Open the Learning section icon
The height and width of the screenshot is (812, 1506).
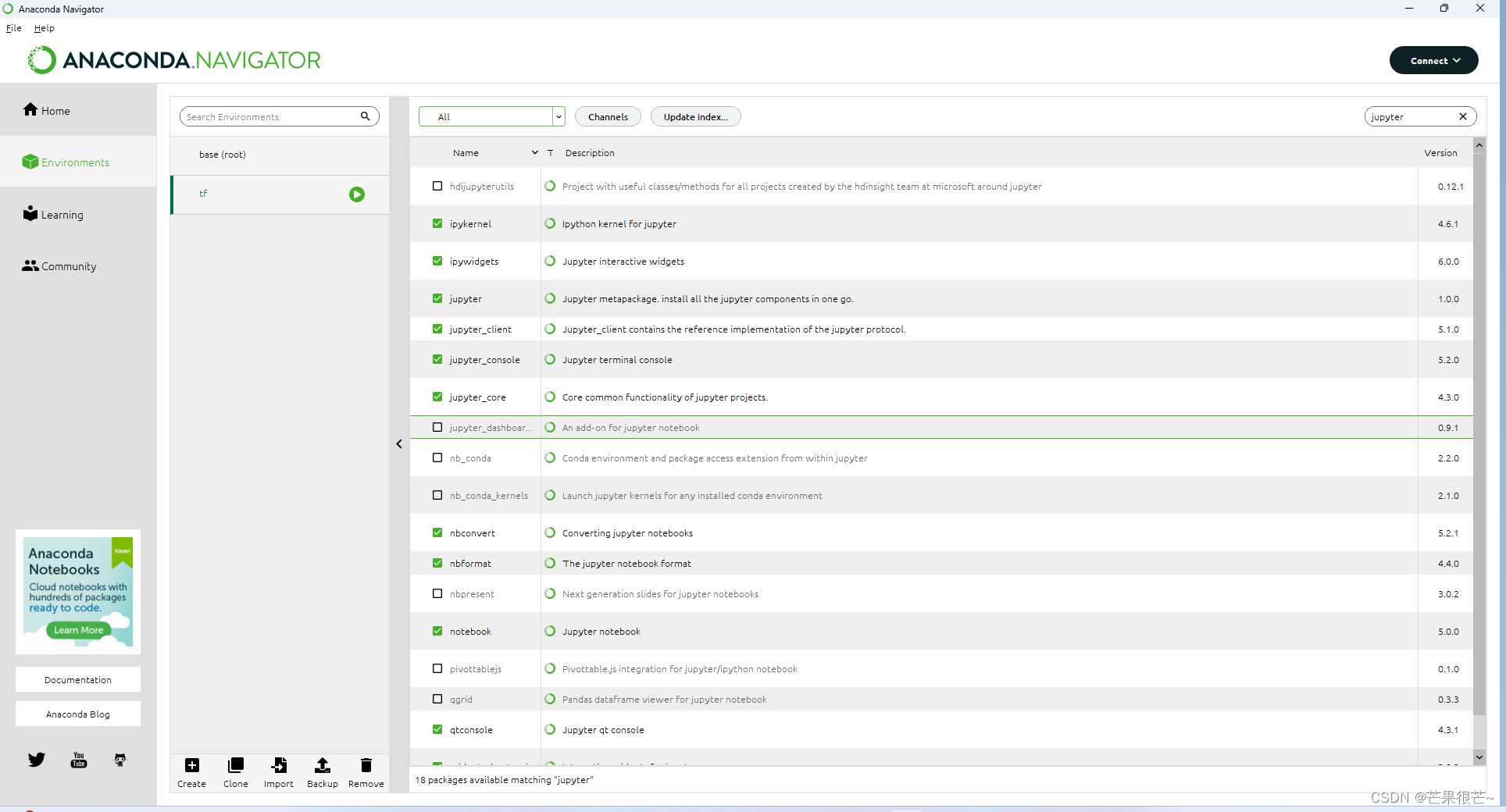click(x=30, y=214)
